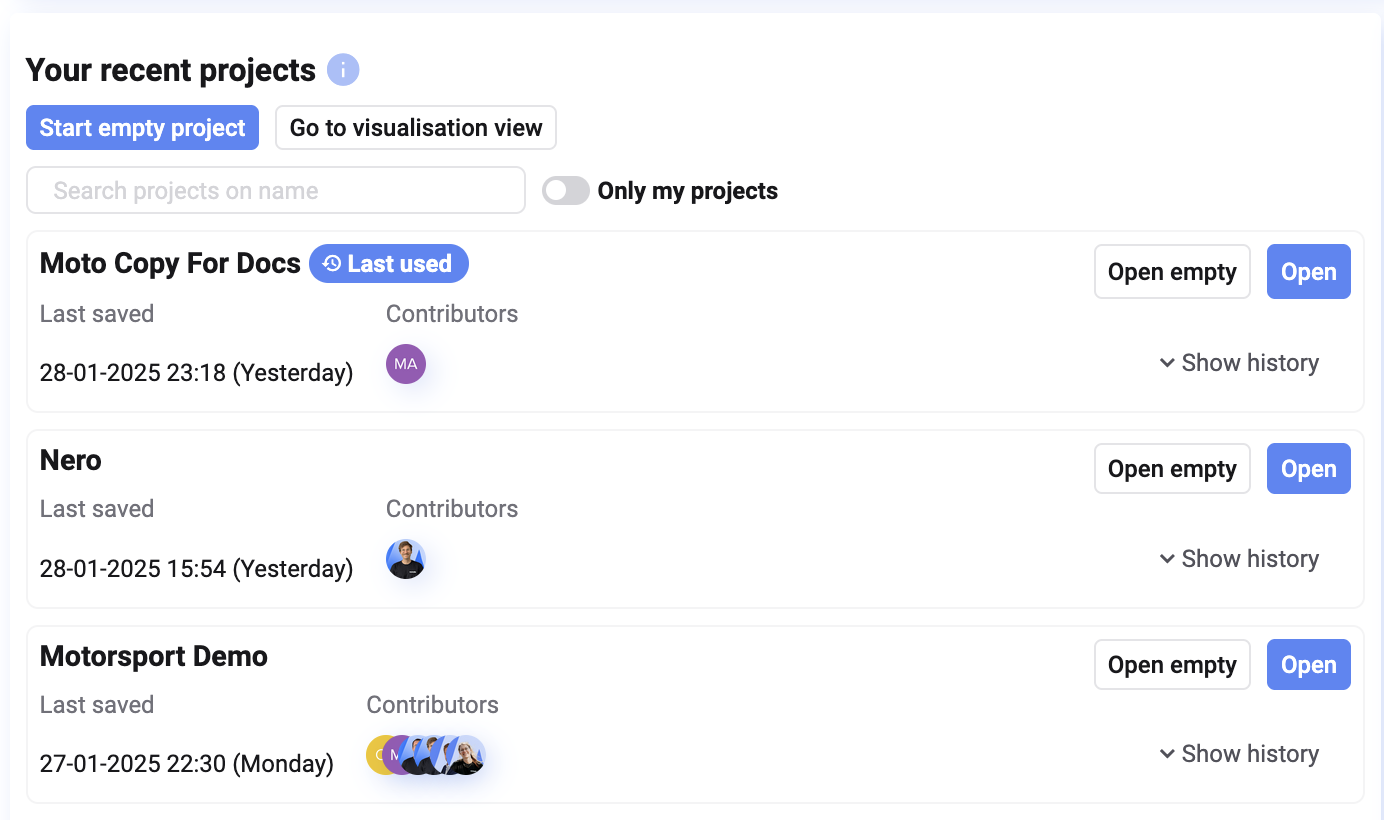Click the rightmost Motorsport Demo contributor avatar

[467, 755]
